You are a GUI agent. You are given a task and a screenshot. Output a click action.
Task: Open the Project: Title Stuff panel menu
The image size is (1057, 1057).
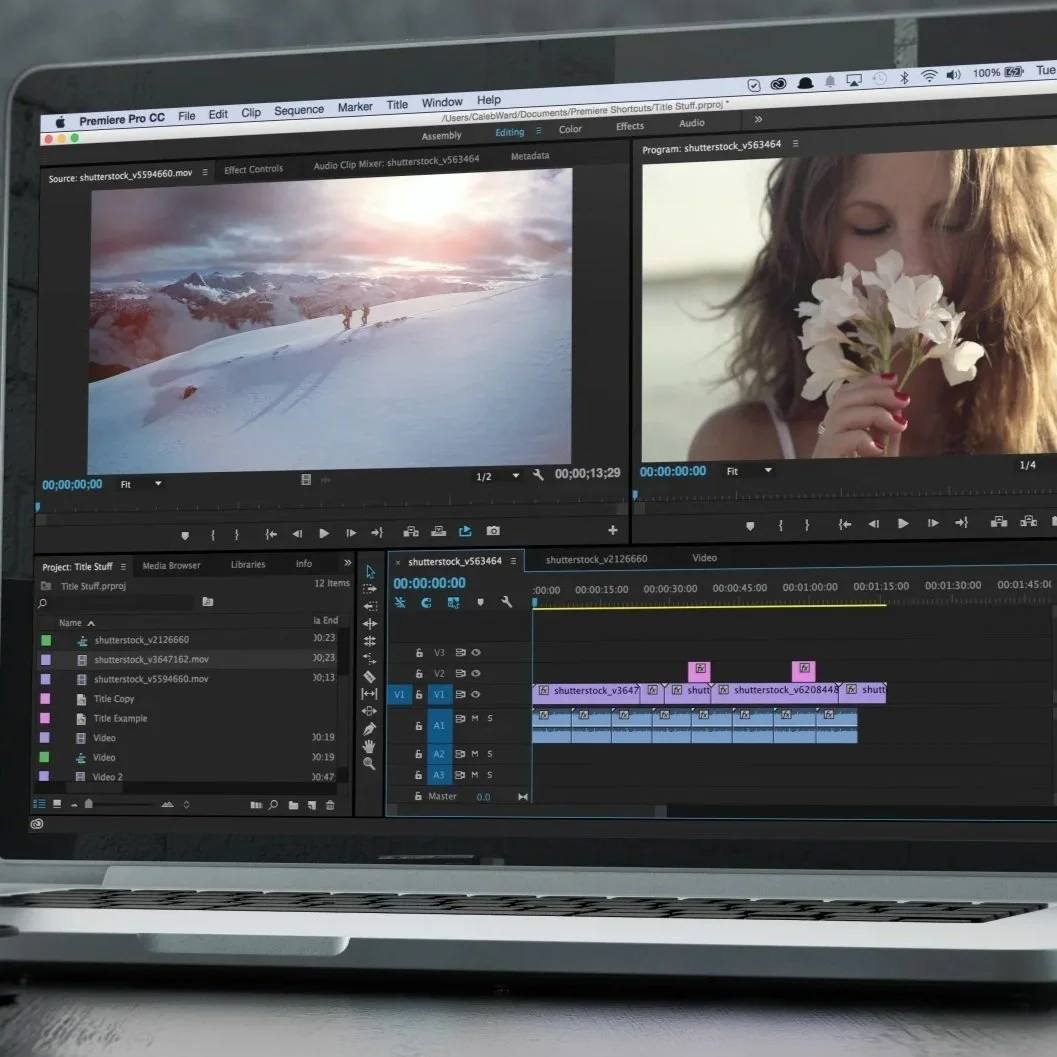[123, 566]
